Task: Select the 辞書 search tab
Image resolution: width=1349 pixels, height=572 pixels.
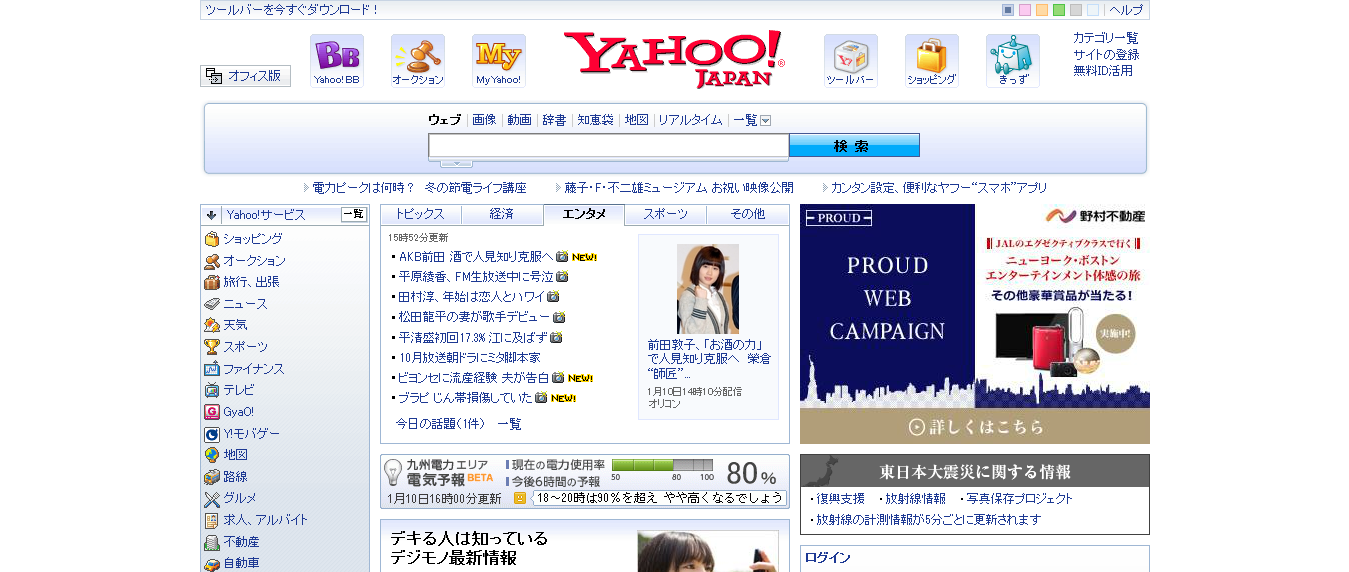Action: pyautogui.click(x=554, y=120)
